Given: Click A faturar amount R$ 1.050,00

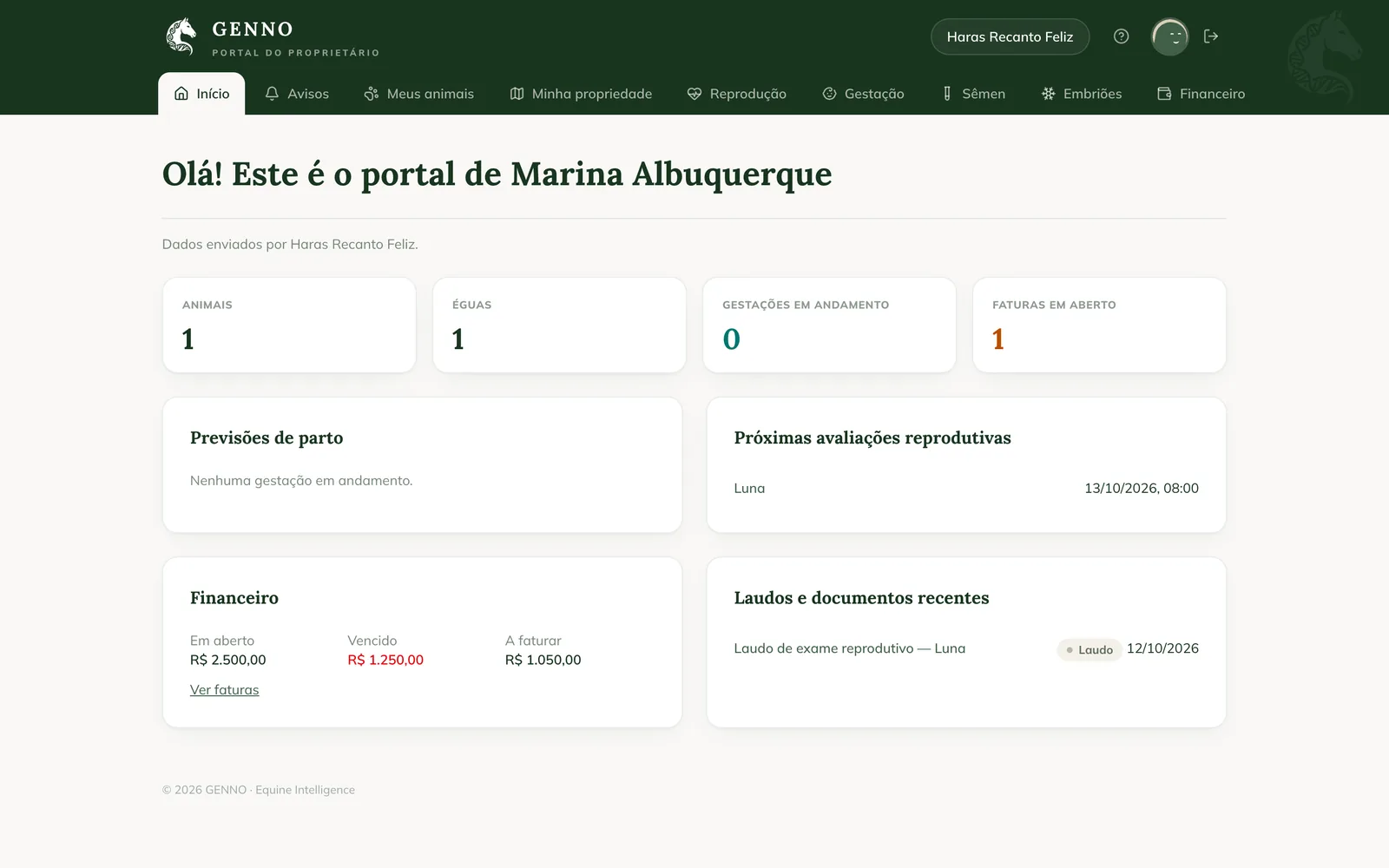Looking at the screenshot, I should (x=543, y=660).
